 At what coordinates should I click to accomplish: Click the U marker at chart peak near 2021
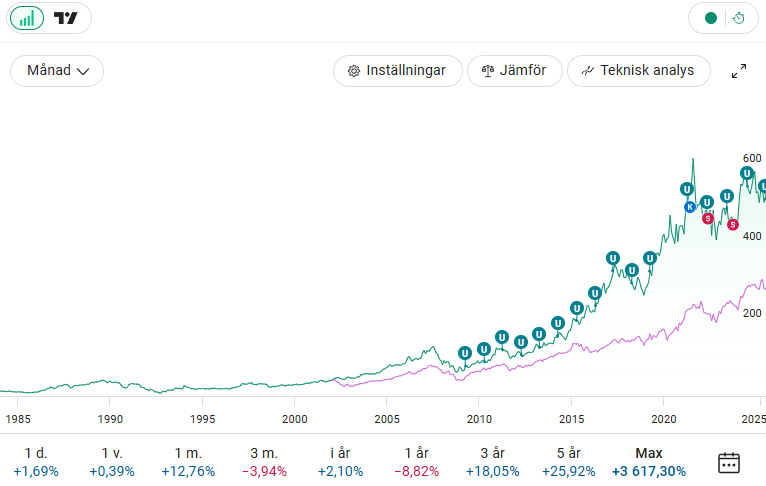tap(687, 189)
